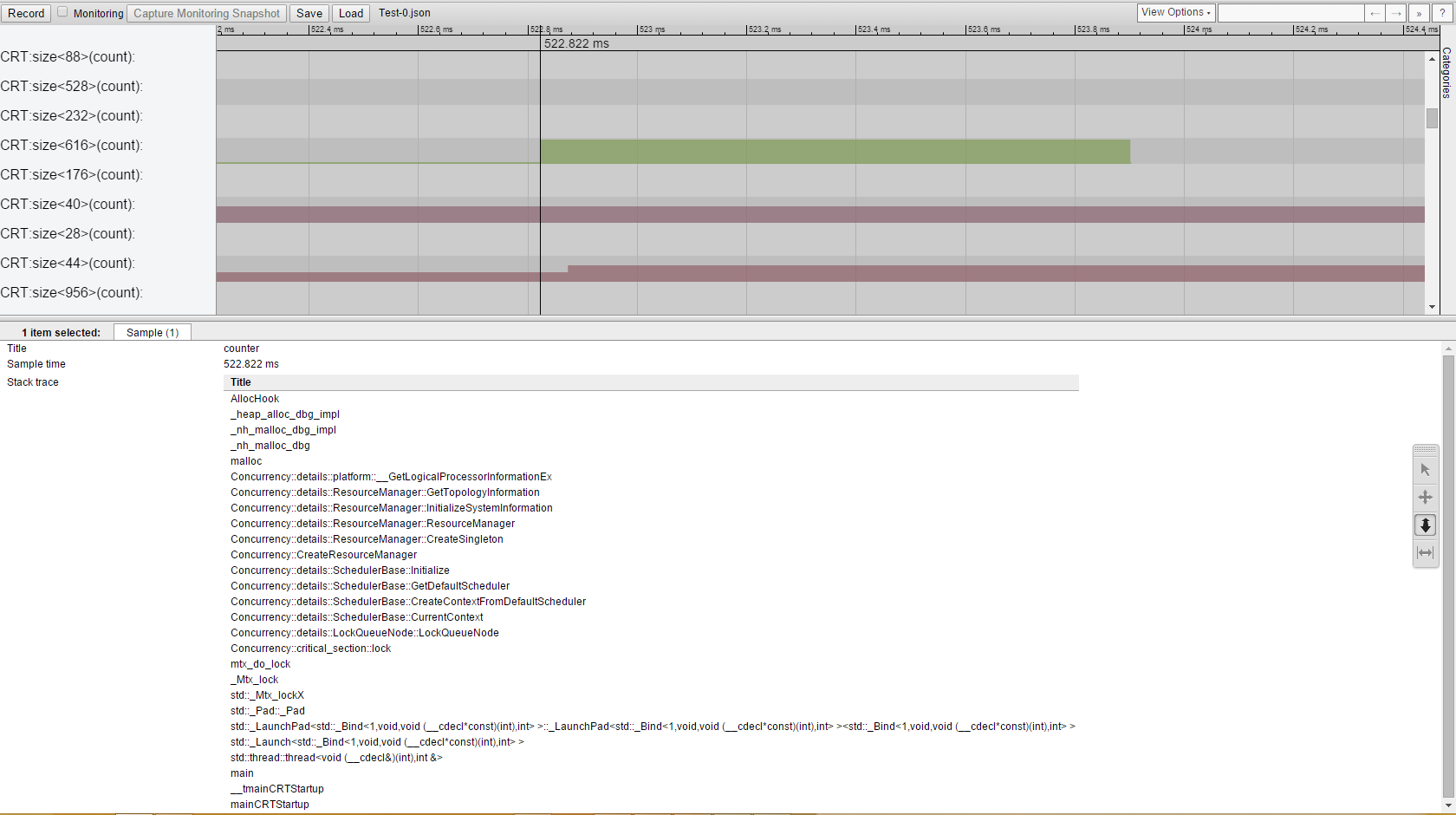Open the Categories side panel
Screen dimensions: 1456x815
click(1446, 73)
